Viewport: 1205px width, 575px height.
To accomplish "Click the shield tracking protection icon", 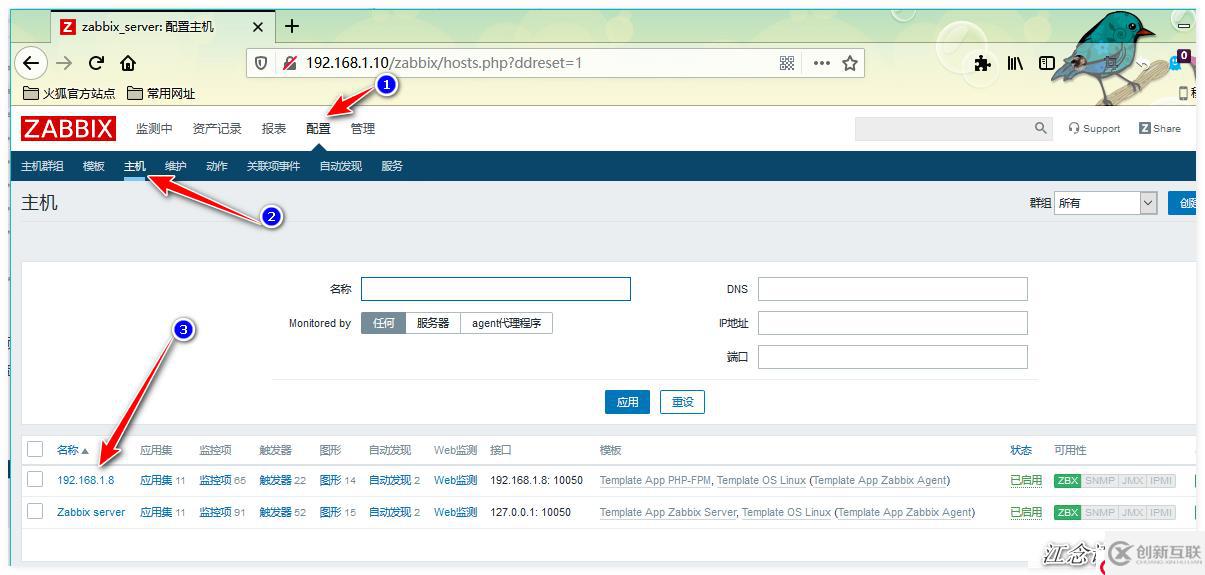I will [262, 63].
